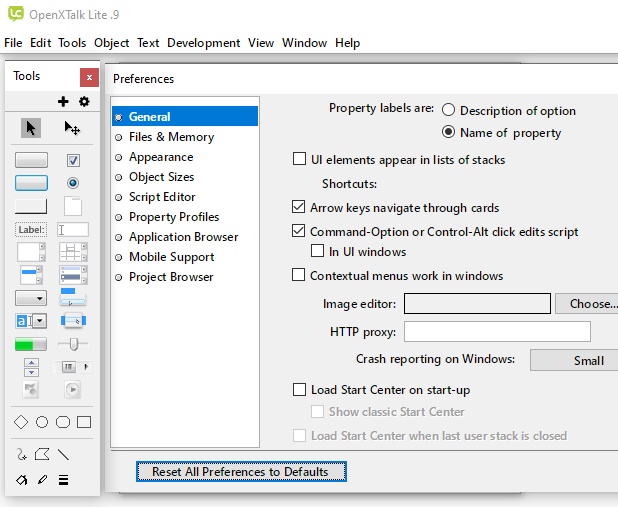Select the oval graphic tool
Image resolution: width=618 pixels, height=507 pixels.
(x=42, y=422)
